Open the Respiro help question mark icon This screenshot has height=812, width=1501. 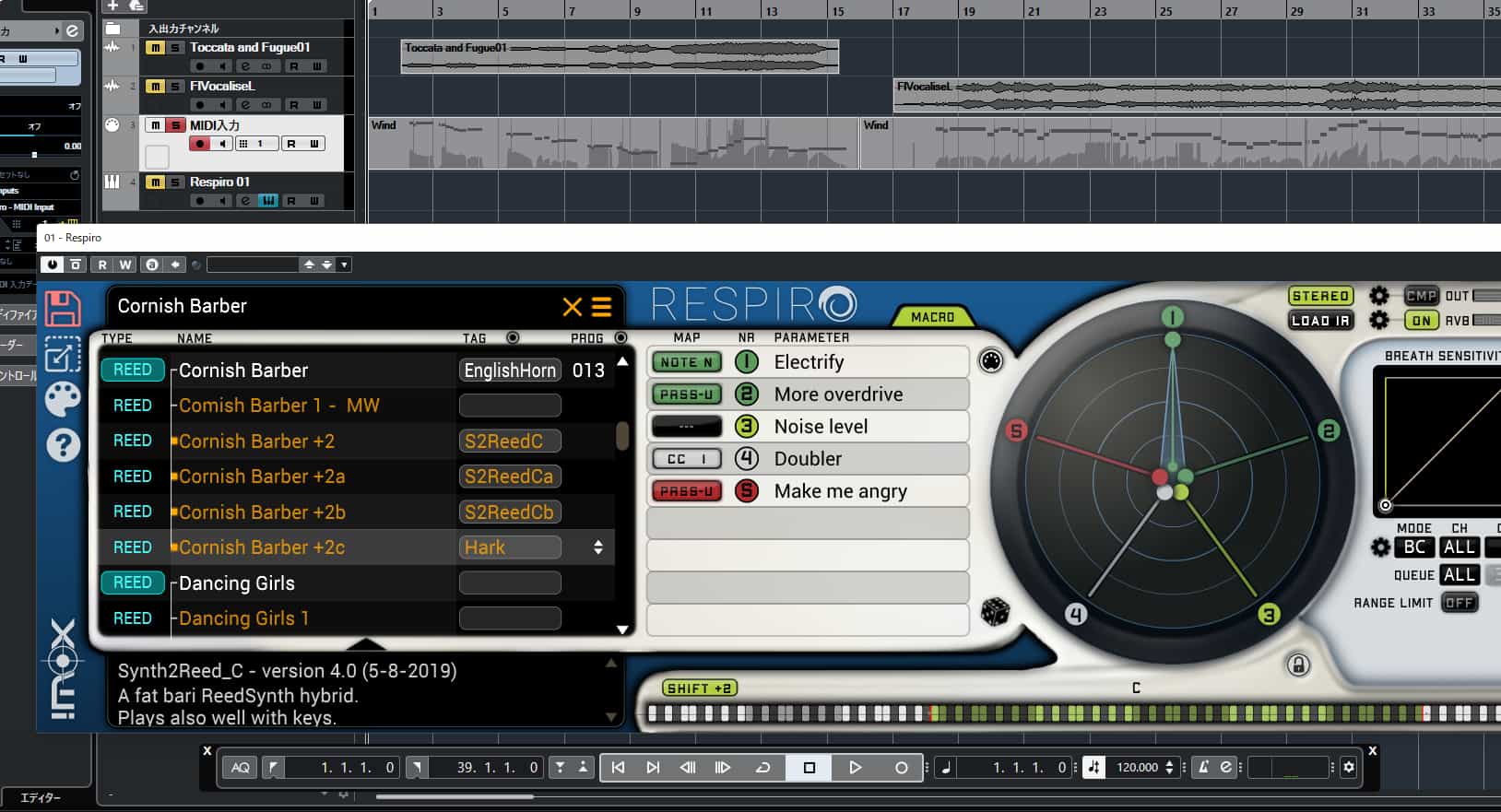(x=63, y=445)
